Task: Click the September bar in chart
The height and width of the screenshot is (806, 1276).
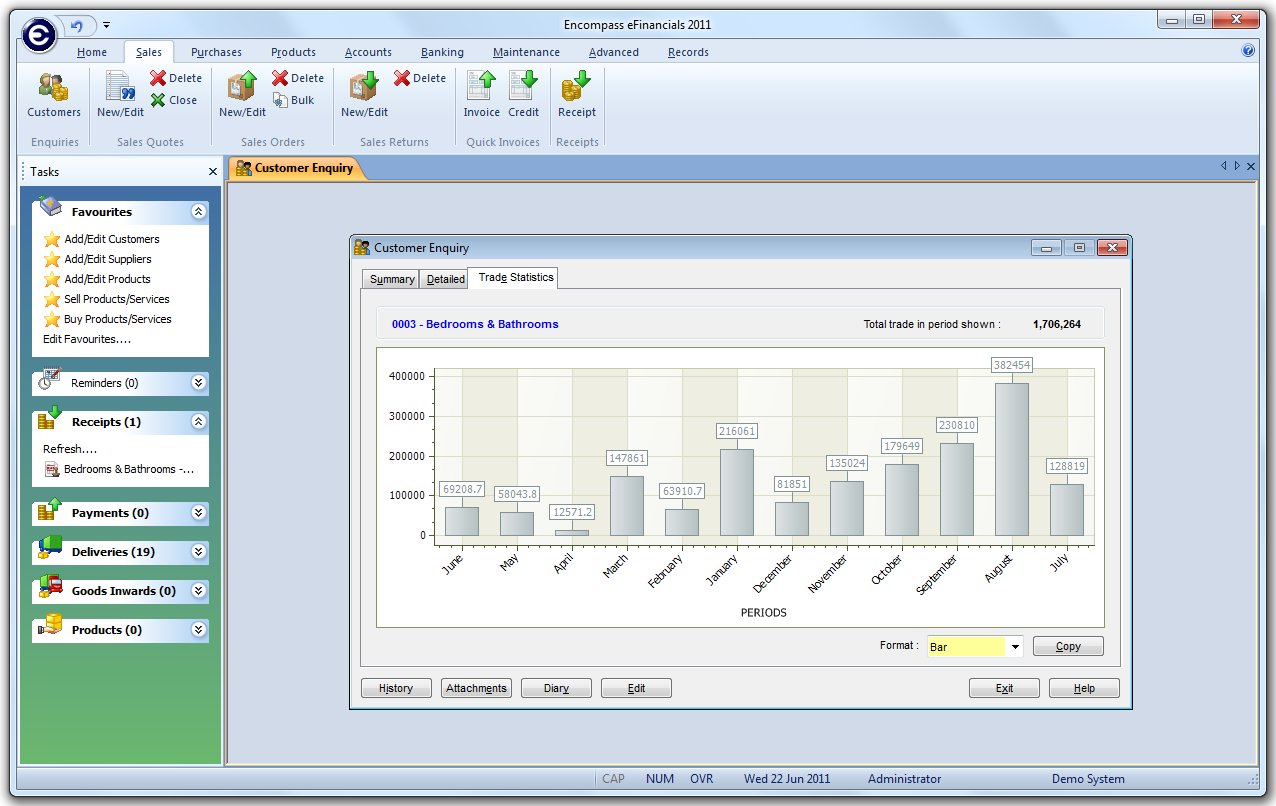Action: point(956,489)
